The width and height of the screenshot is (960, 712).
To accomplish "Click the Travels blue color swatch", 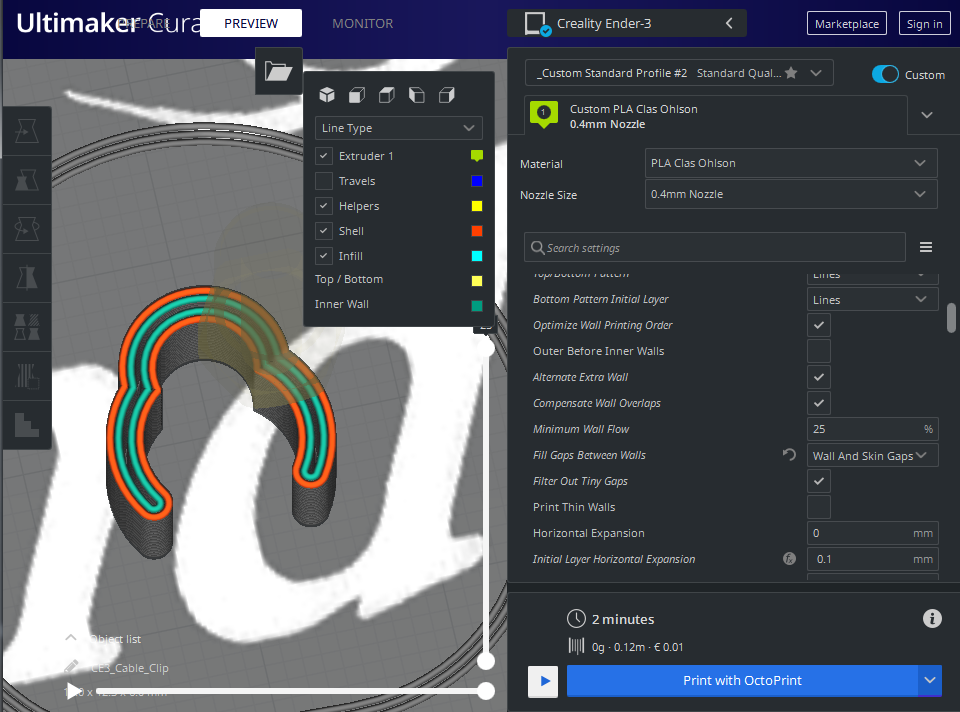I will [x=477, y=181].
